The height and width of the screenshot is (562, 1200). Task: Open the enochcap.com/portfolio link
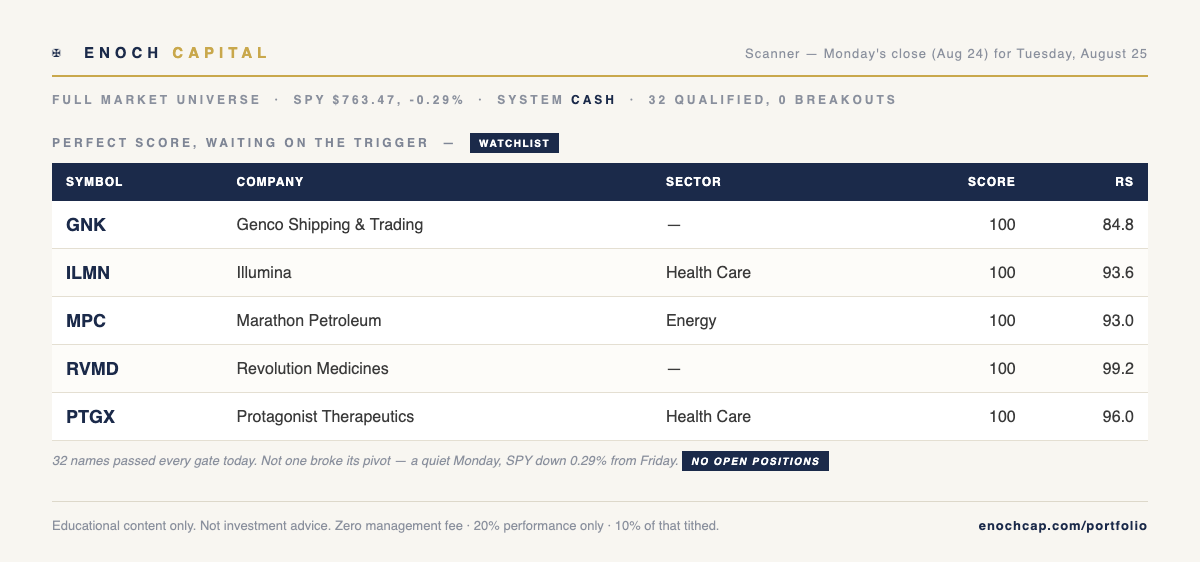click(x=1063, y=525)
